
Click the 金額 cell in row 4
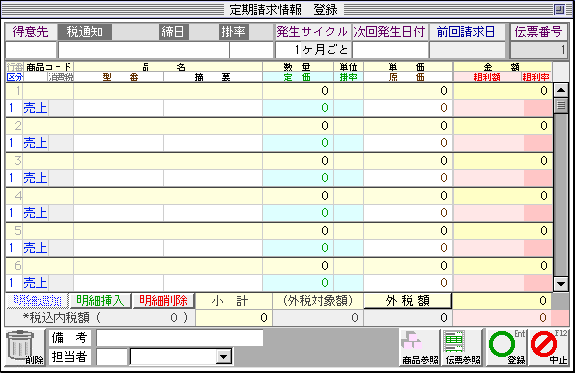pyautogui.click(x=503, y=195)
